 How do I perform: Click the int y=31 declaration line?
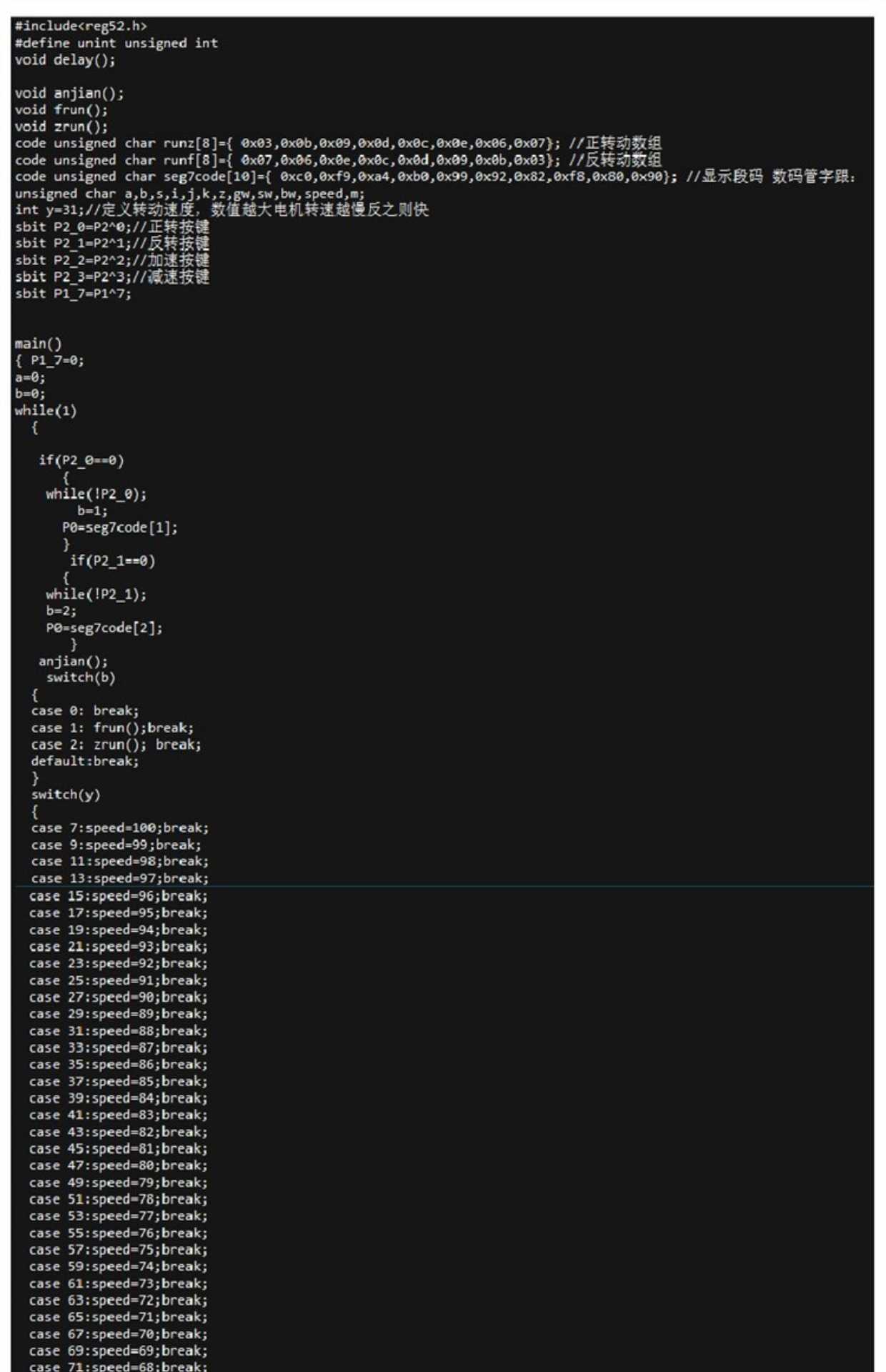[221, 210]
